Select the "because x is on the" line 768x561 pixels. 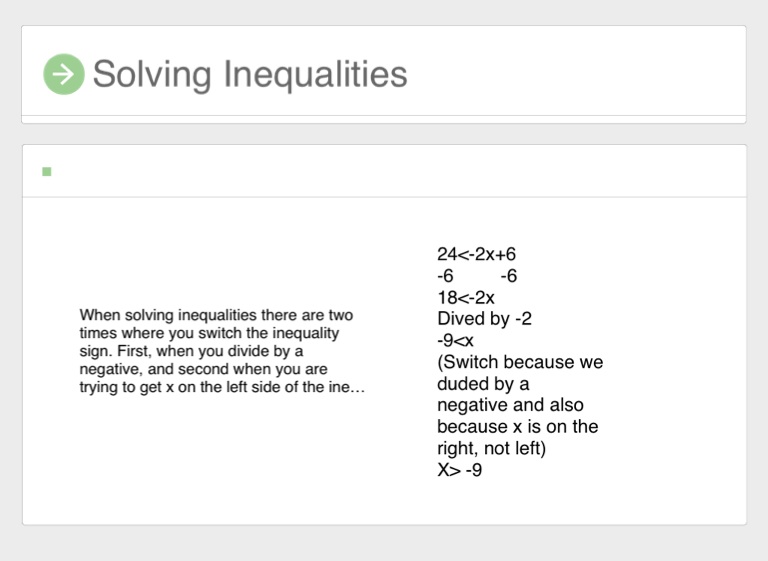coord(517,427)
